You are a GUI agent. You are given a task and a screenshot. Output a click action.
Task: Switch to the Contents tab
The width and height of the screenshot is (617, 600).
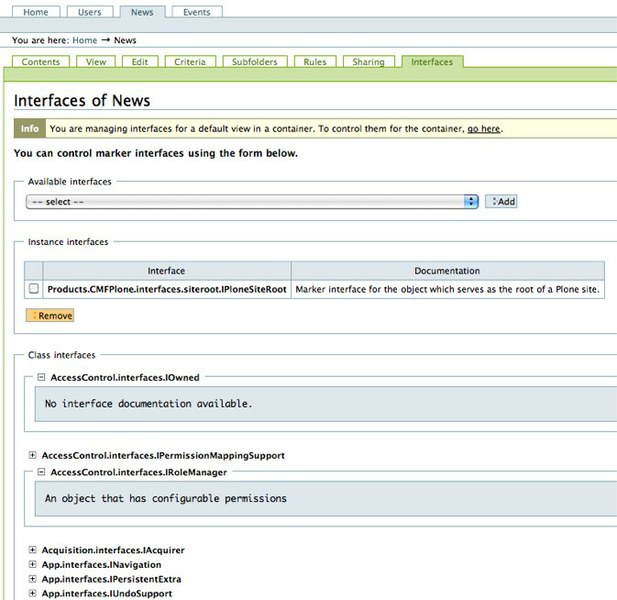[x=41, y=62]
